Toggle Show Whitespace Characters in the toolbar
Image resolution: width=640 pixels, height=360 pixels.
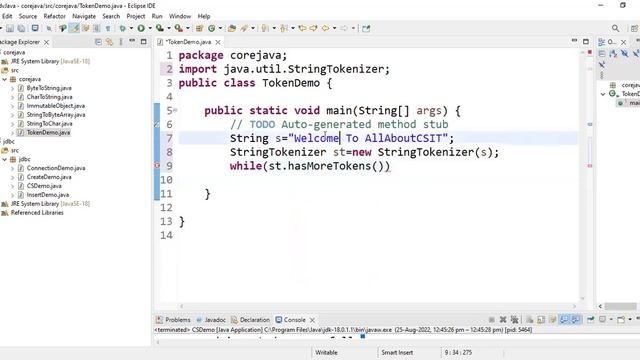pyautogui.click(x=108, y=28)
